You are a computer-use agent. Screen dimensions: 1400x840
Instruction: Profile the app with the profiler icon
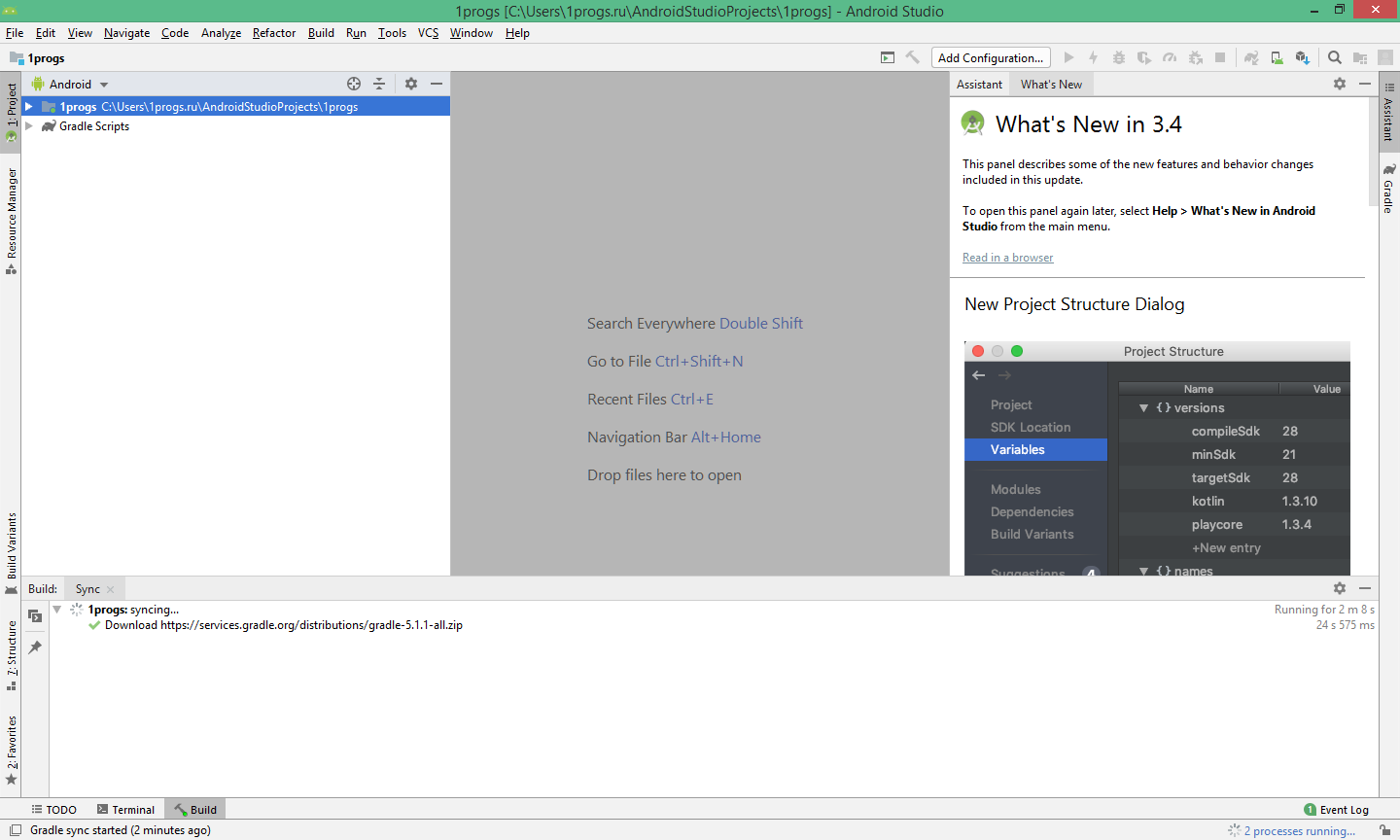pyautogui.click(x=1171, y=57)
